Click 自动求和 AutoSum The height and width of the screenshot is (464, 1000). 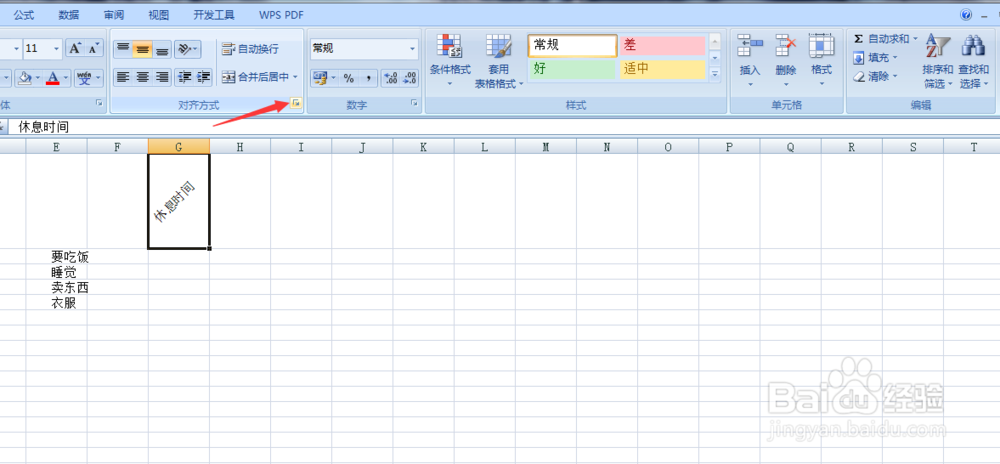[881, 40]
